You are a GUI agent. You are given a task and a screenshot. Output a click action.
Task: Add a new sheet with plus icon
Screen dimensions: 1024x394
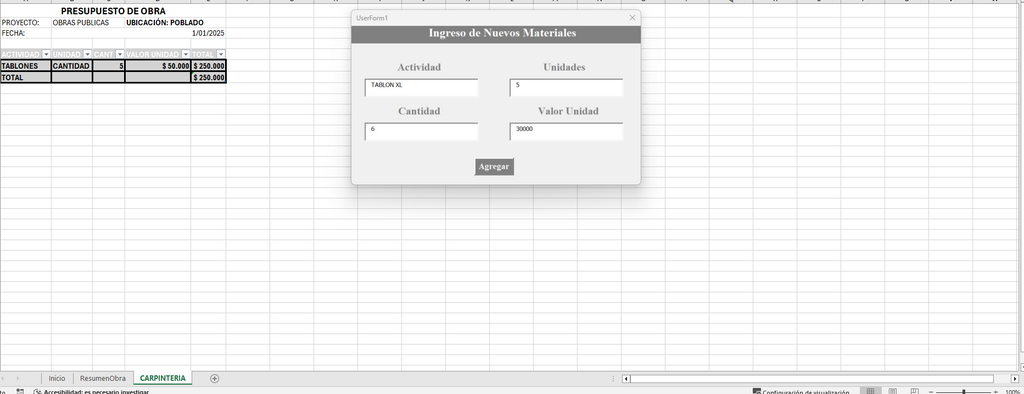tap(214, 378)
